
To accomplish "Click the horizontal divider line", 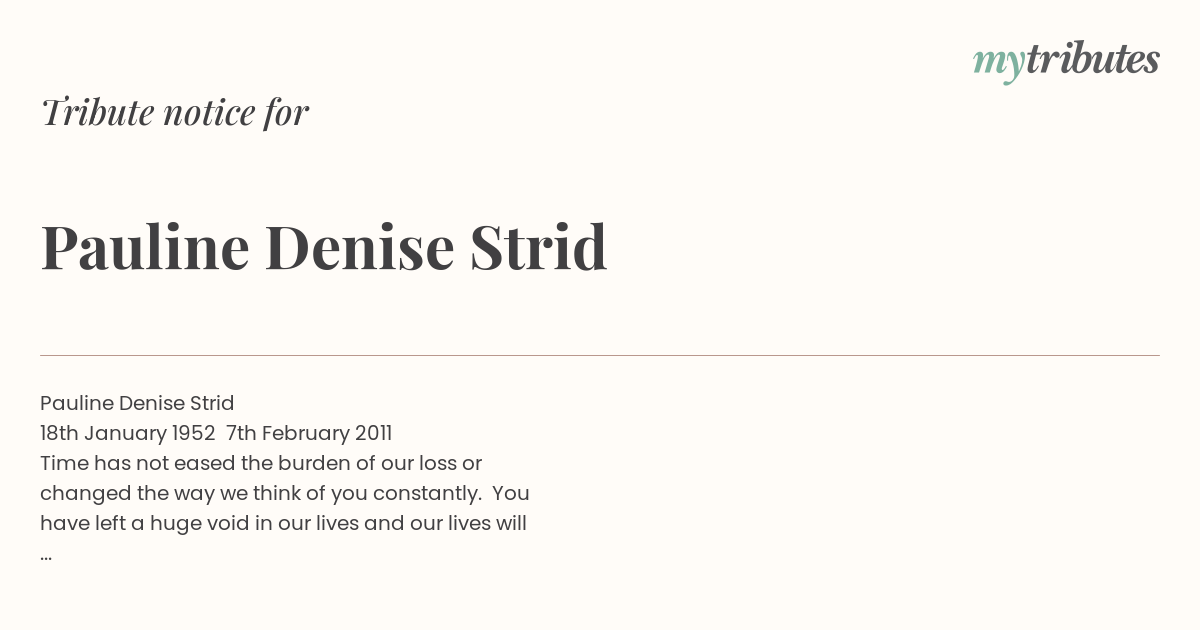I will [x=600, y=355].
